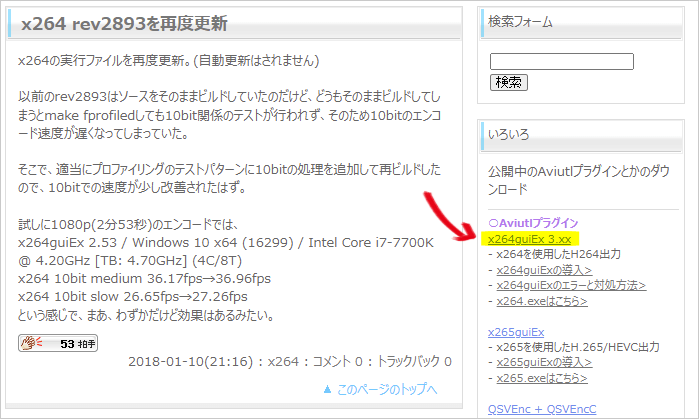Click the line x264 10bit medium 36.17fps→36.96fps

tap(144, 279)
